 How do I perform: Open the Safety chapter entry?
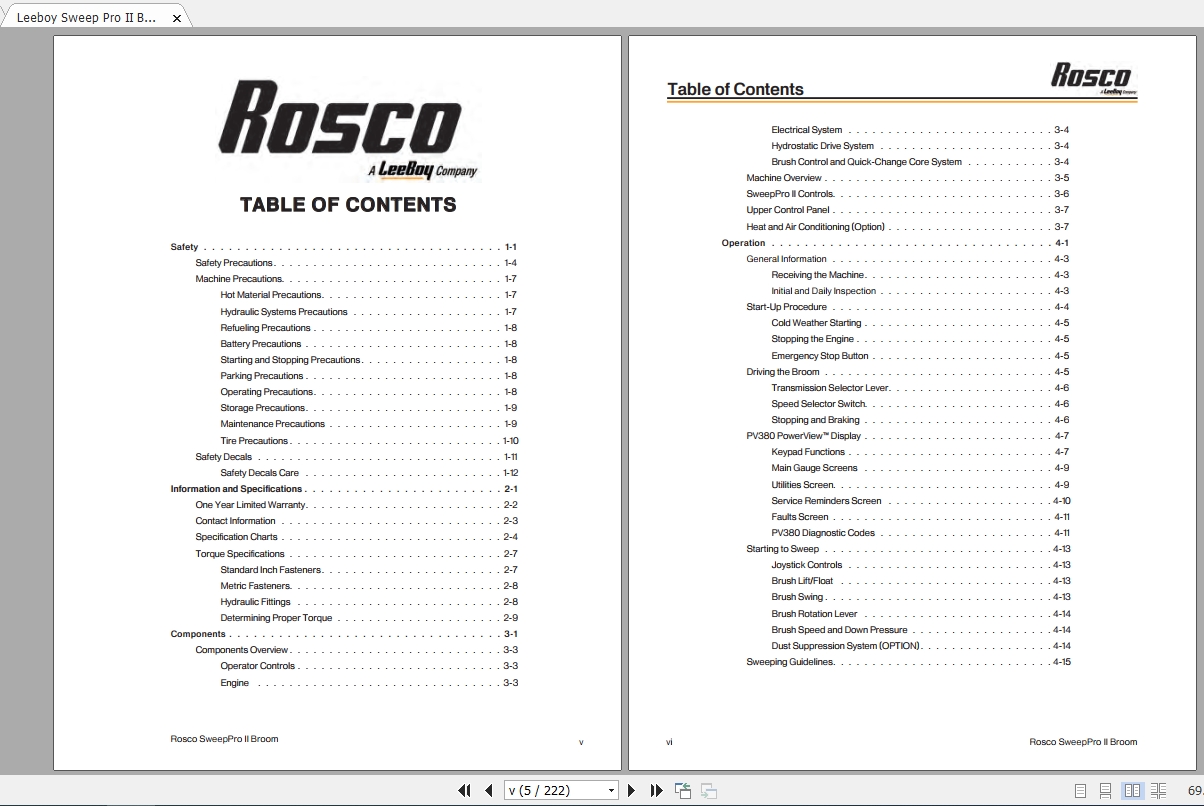coord(344,247)
